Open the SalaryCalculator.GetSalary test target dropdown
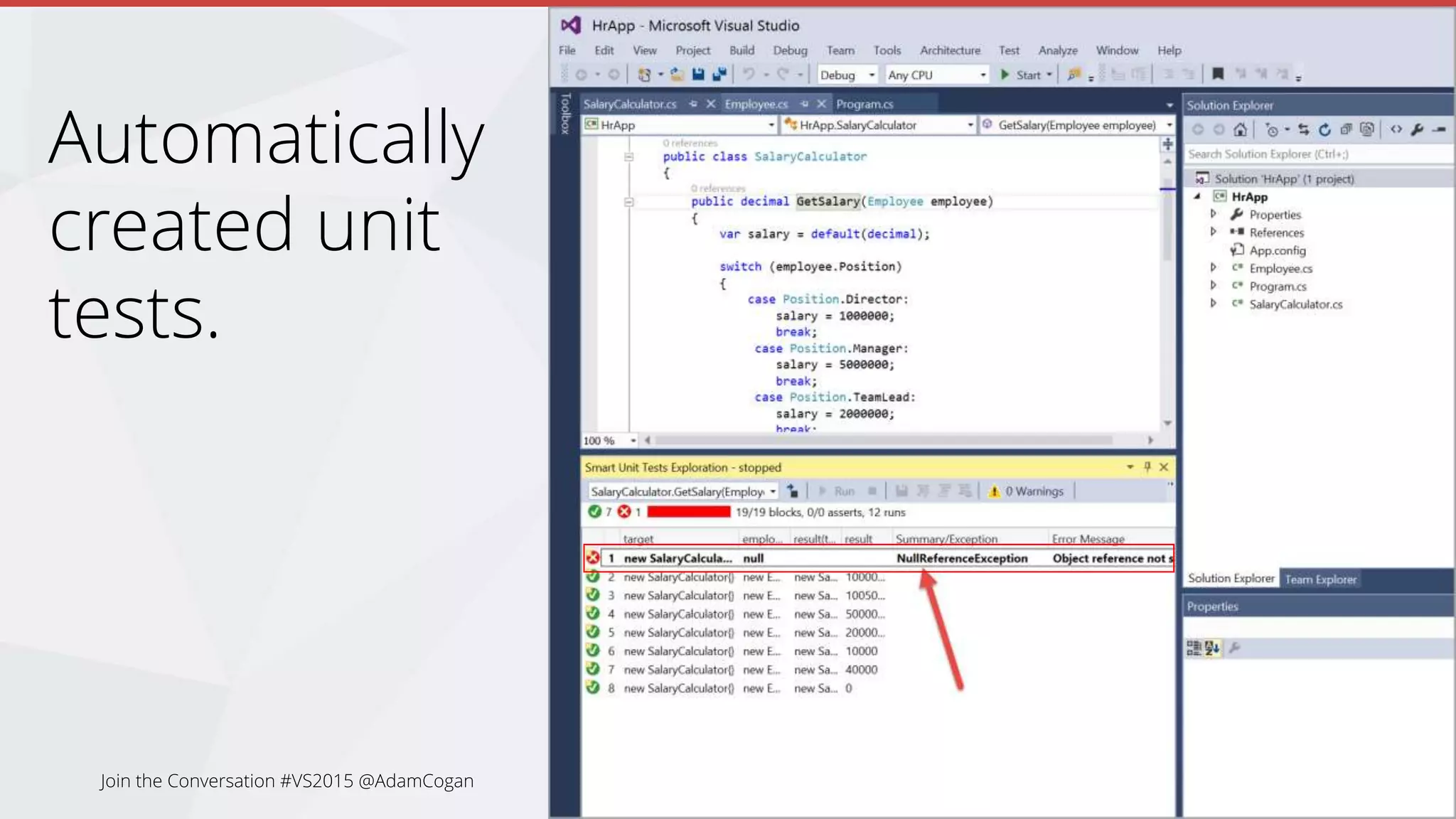1456x819 pixels. 683,491
